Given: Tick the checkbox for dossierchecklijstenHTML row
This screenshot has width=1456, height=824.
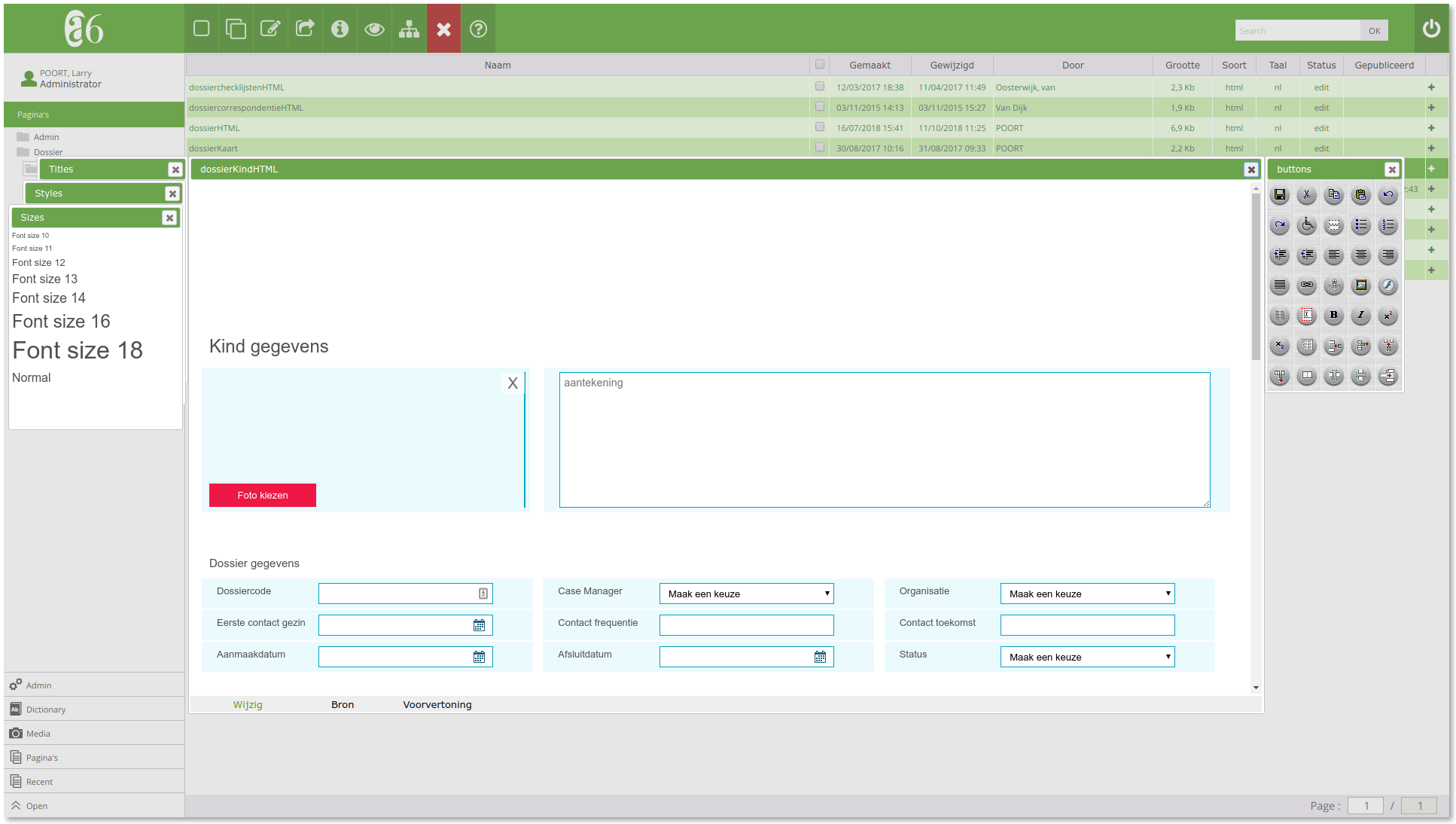Looking at the screenshot, I should [820, 87].
